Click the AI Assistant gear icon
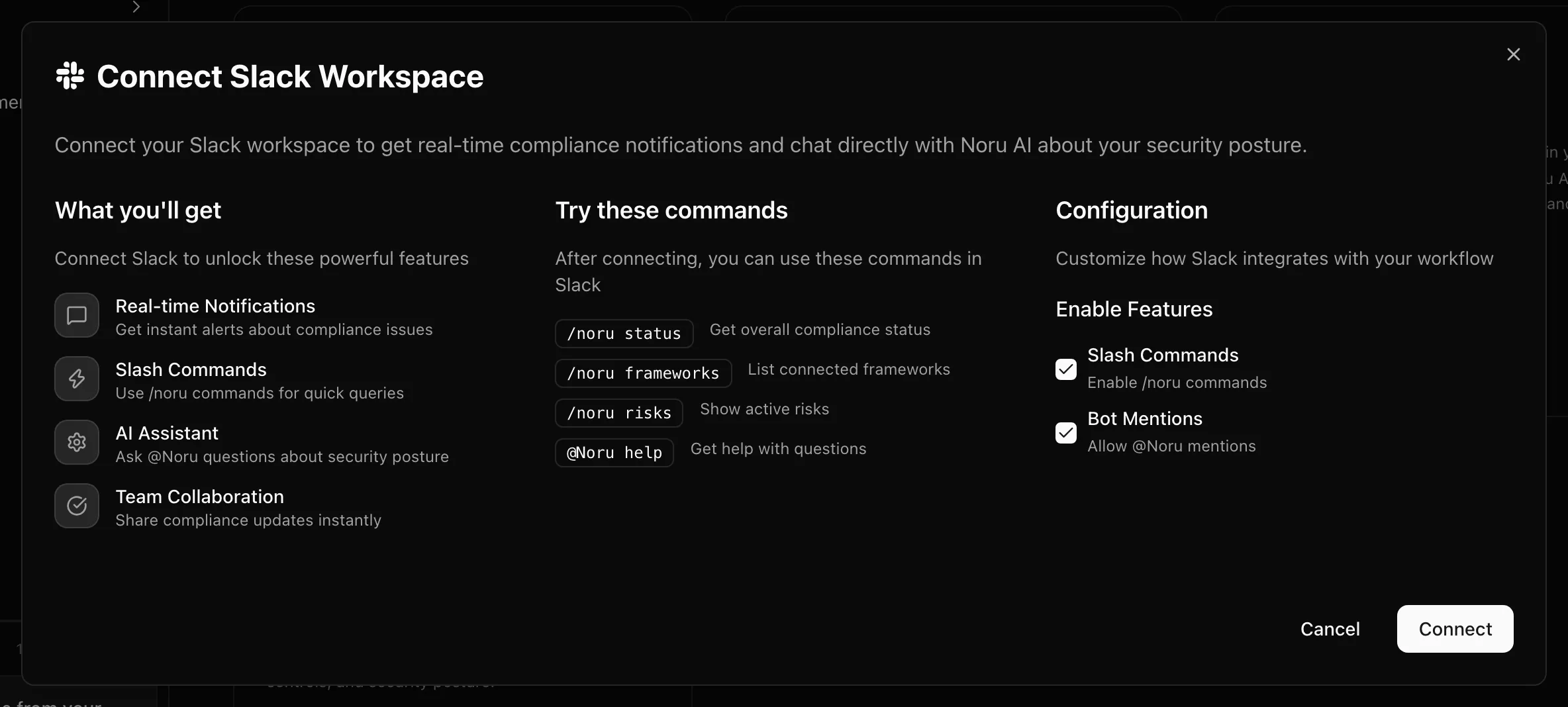 pyautogui.click(x=77, y=442)
